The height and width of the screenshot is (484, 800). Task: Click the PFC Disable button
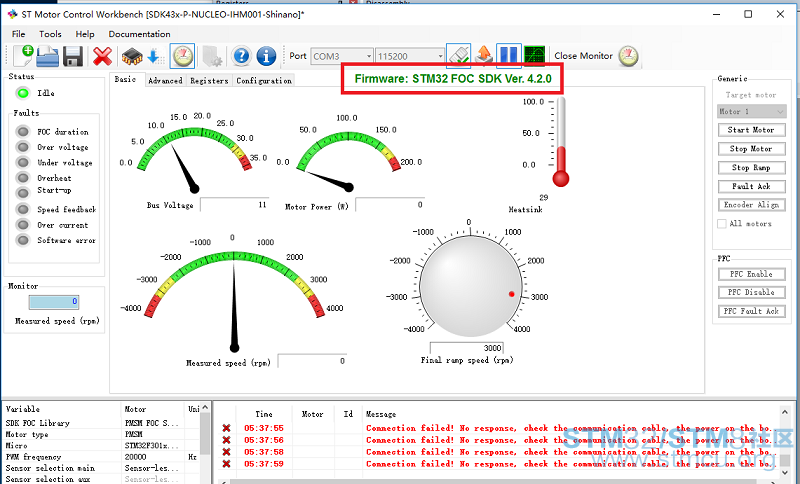tap(751, 292)
